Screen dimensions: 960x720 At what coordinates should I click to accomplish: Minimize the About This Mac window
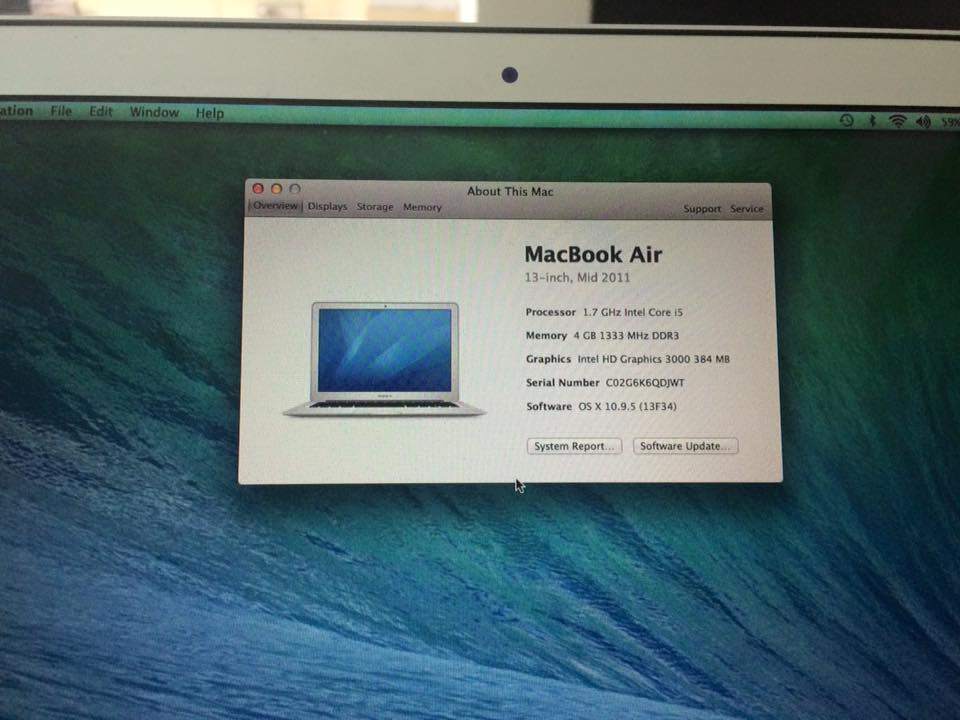point(277,189)
